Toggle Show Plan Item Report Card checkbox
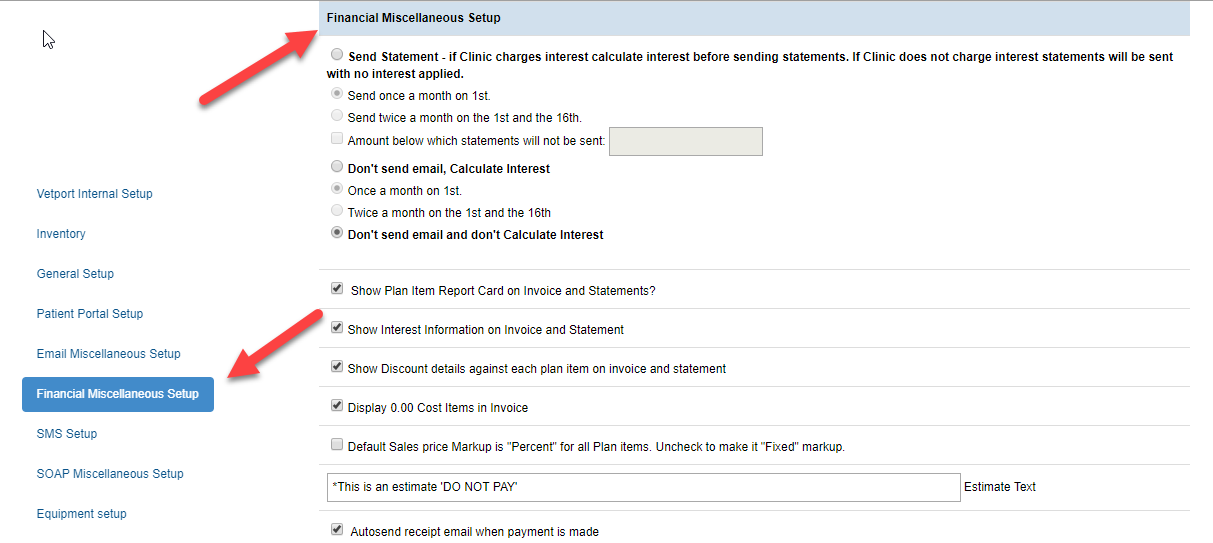 coord(337,289)
